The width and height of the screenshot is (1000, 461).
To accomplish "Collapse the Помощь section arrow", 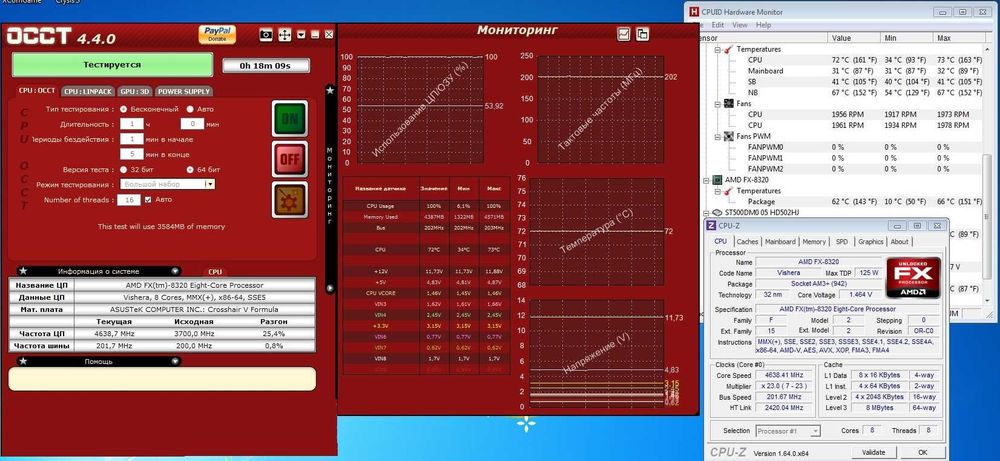I will [x=175, y=361].
